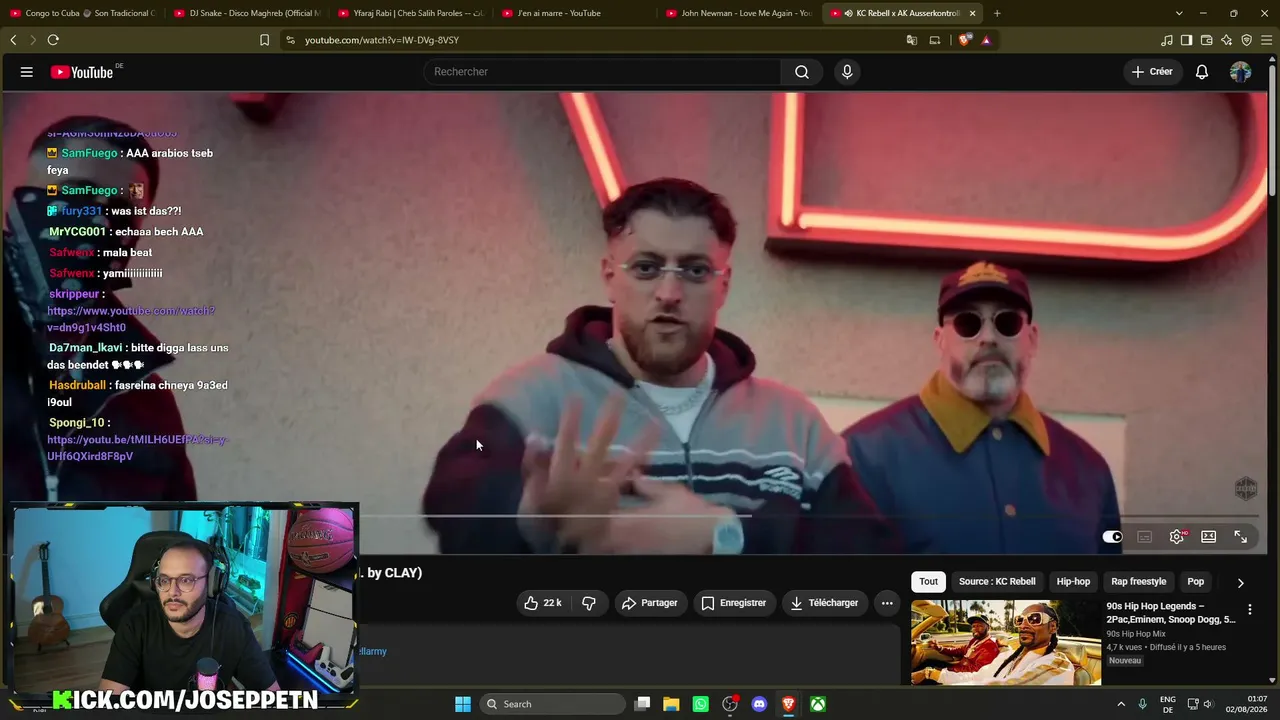Open Brave Rewards triangle icon
1280x720 pixels.
(x=986, y=40)
